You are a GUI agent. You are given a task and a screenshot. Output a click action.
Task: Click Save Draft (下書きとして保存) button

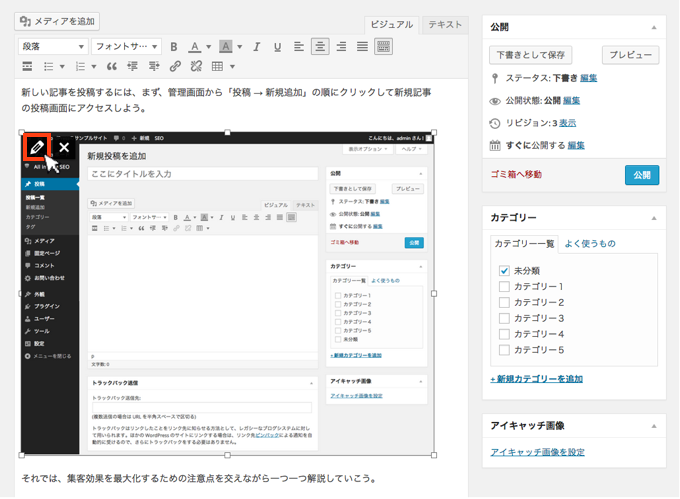[530, 55]
